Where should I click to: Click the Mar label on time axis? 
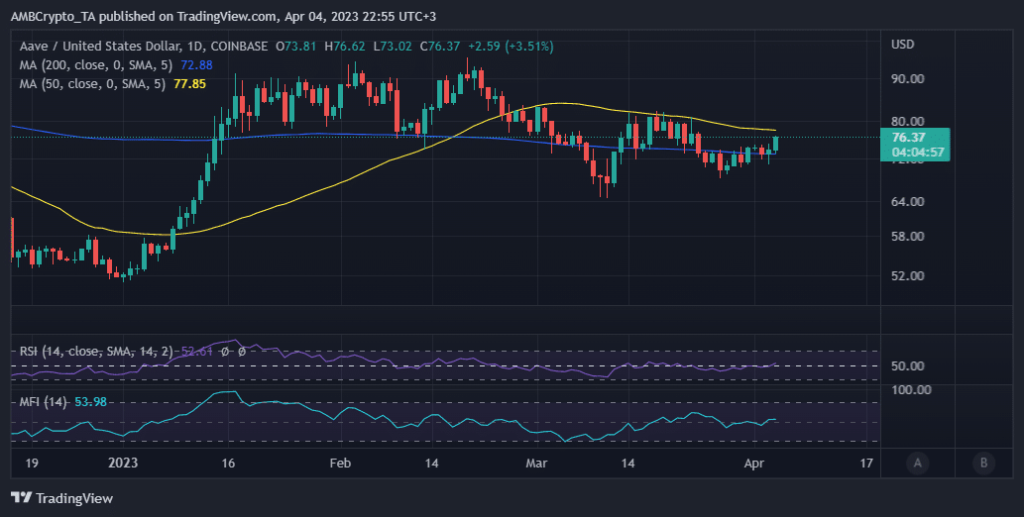(538, 463)
